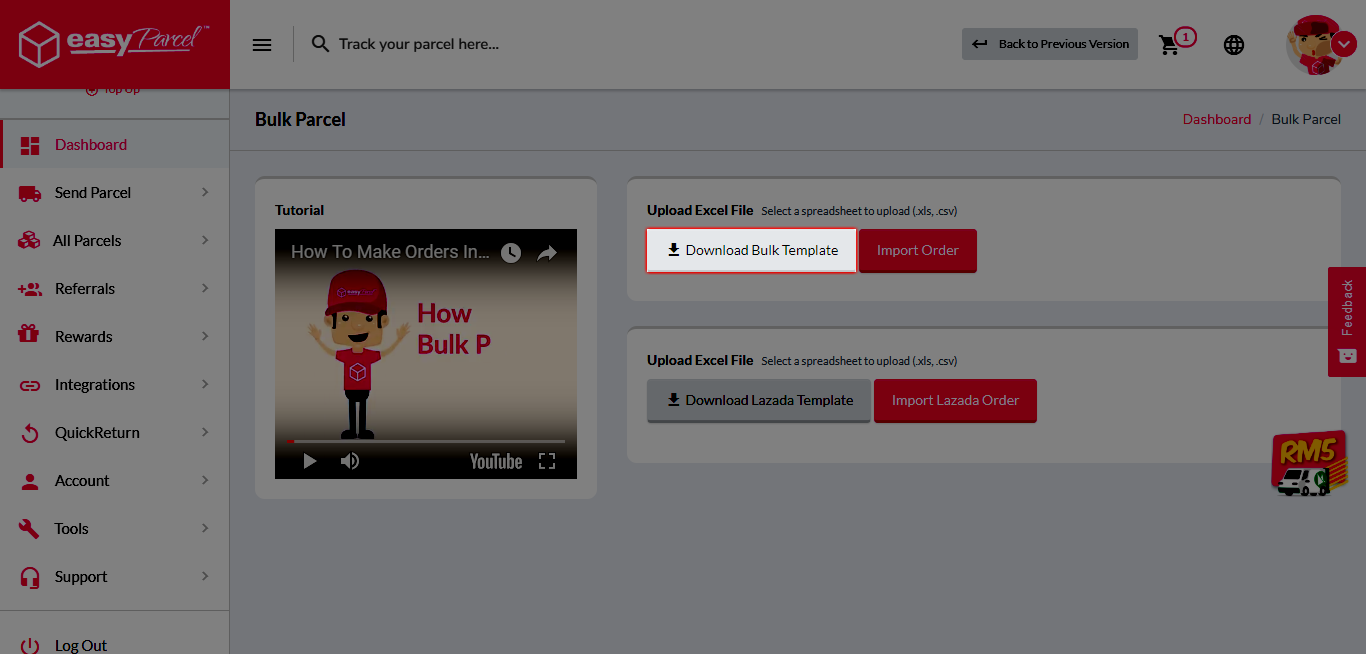Screen dimensions: 1366x654
Task: Click the Tools wrench icon
Action: coord(30,529)
